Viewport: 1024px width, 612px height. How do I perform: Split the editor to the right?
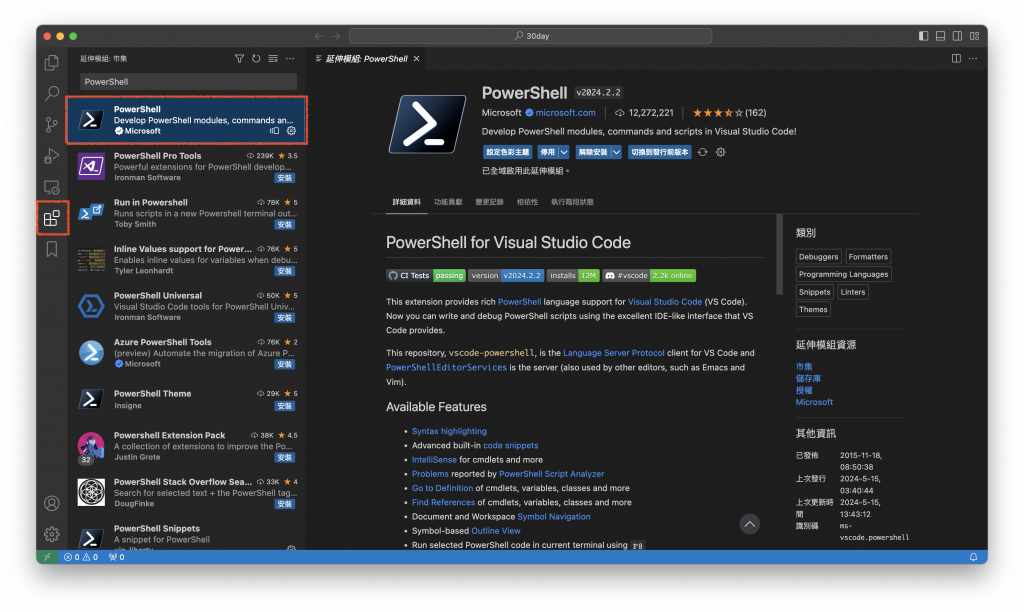tap(956, 59)
